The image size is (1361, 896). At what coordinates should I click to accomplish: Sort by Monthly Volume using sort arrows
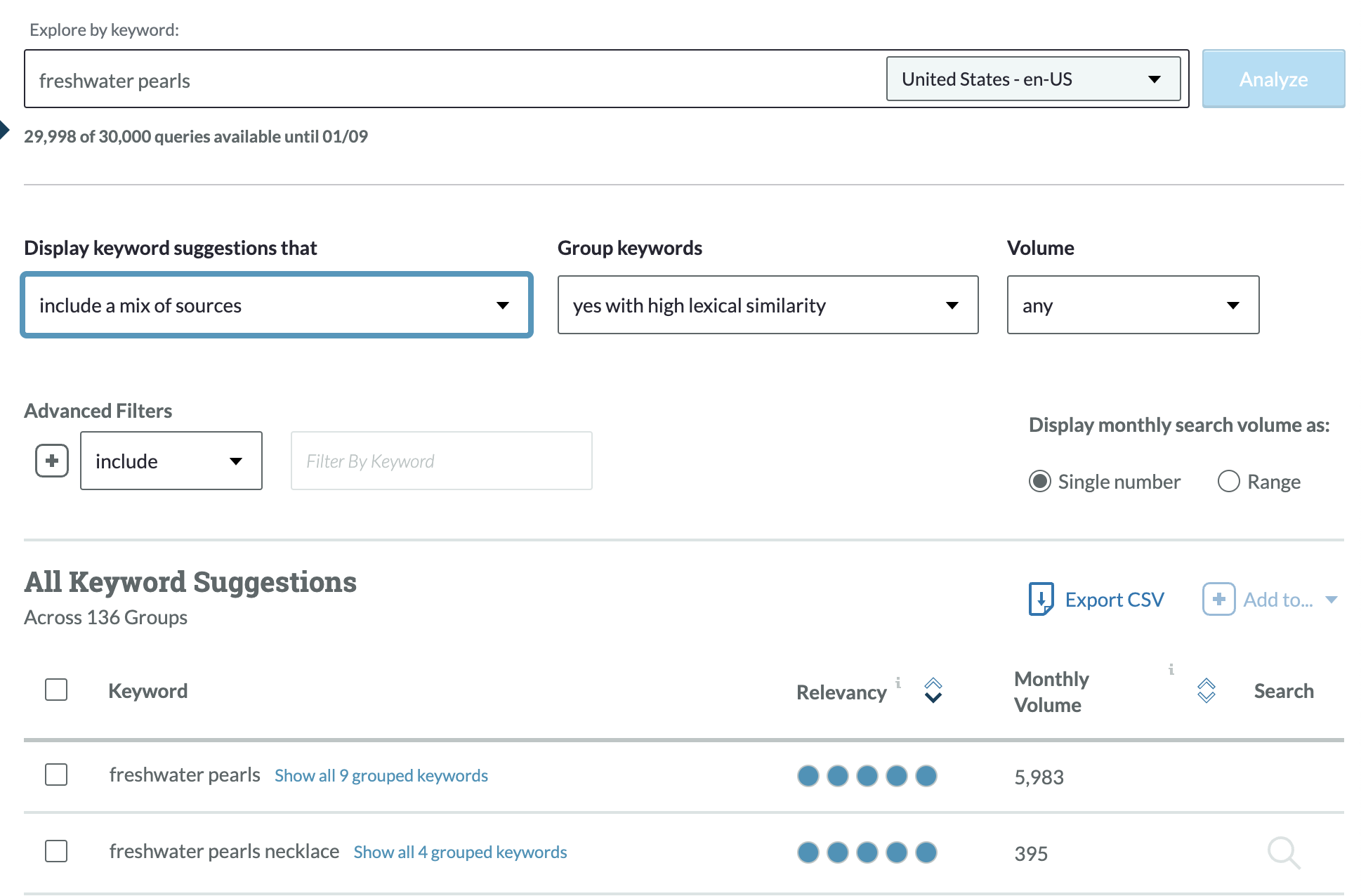(1206, 690)
